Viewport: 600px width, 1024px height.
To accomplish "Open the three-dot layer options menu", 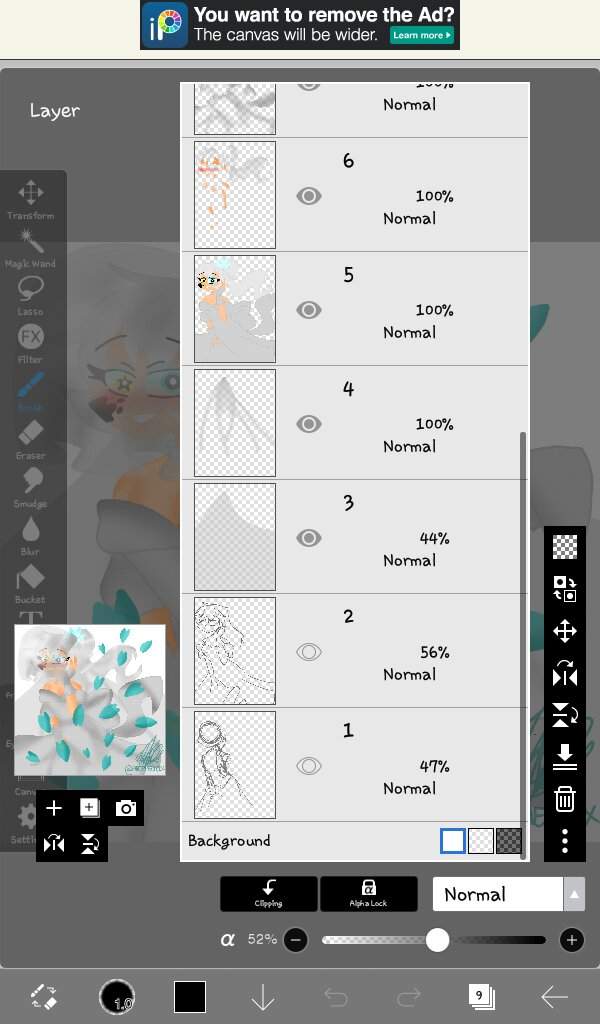I will (565, 841).
